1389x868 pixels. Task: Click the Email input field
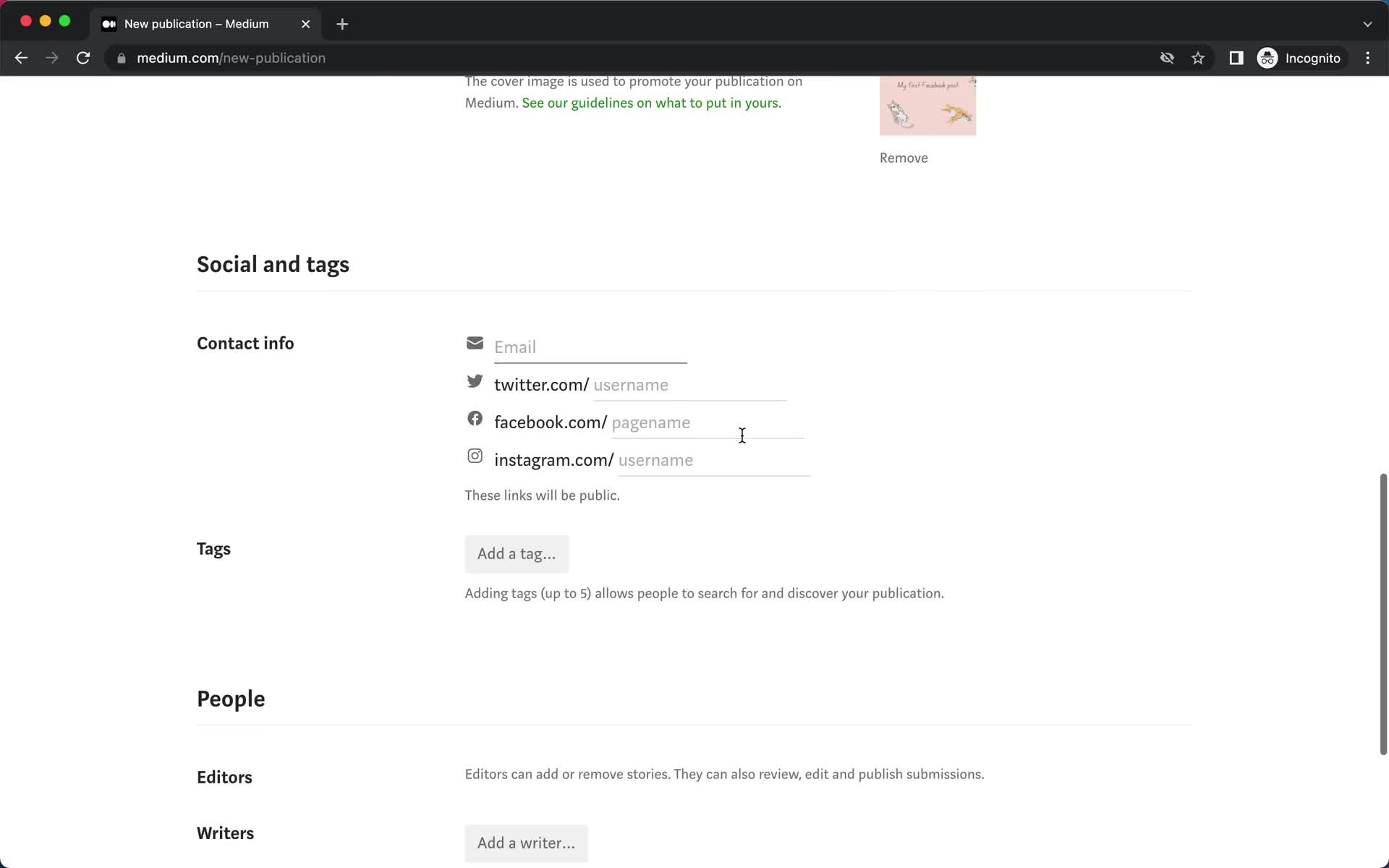pos(590,347)
